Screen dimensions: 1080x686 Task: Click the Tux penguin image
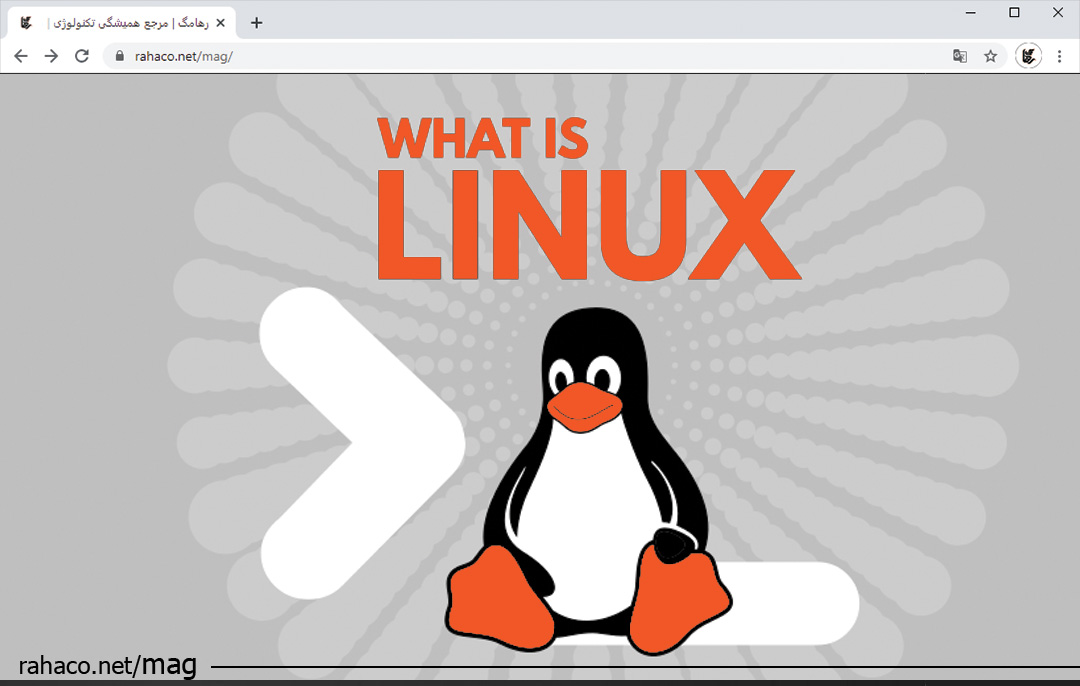(x=590, y=480)
